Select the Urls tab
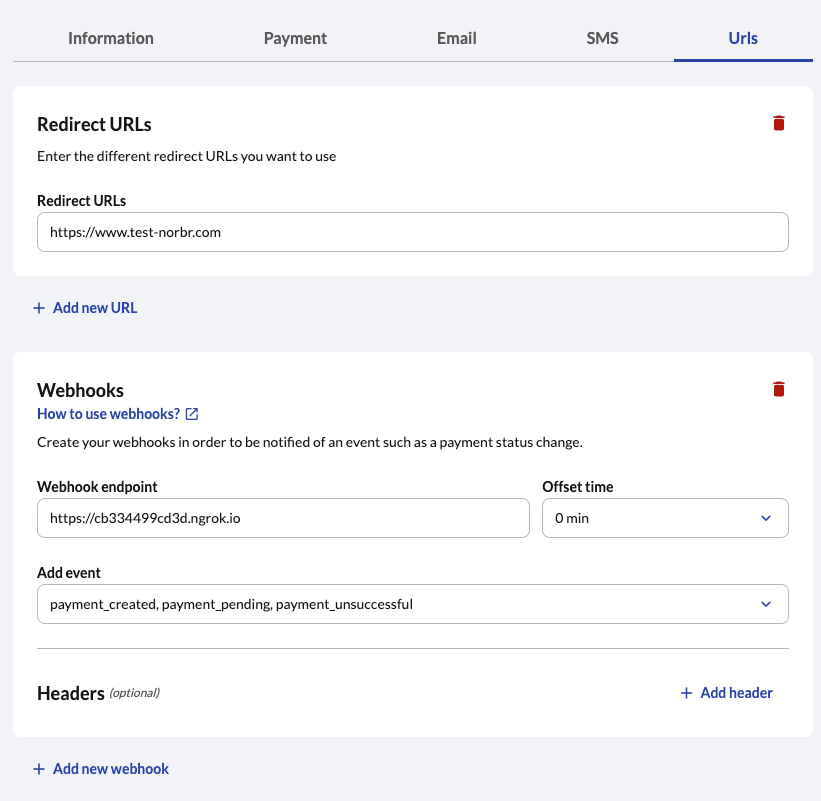 click(x=743, y=38)
